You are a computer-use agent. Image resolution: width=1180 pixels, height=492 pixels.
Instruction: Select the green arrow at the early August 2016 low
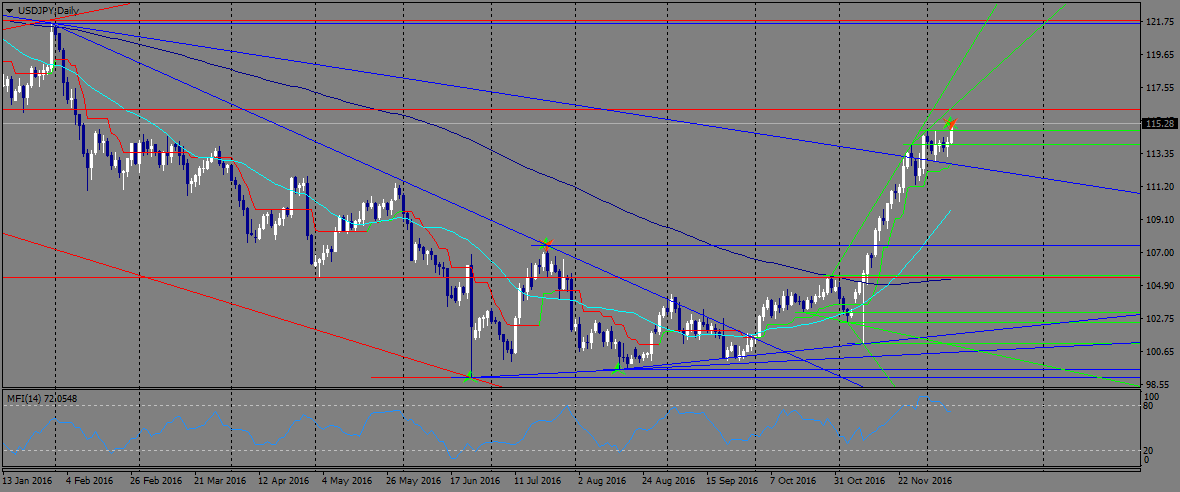click(x=616, y=367)
